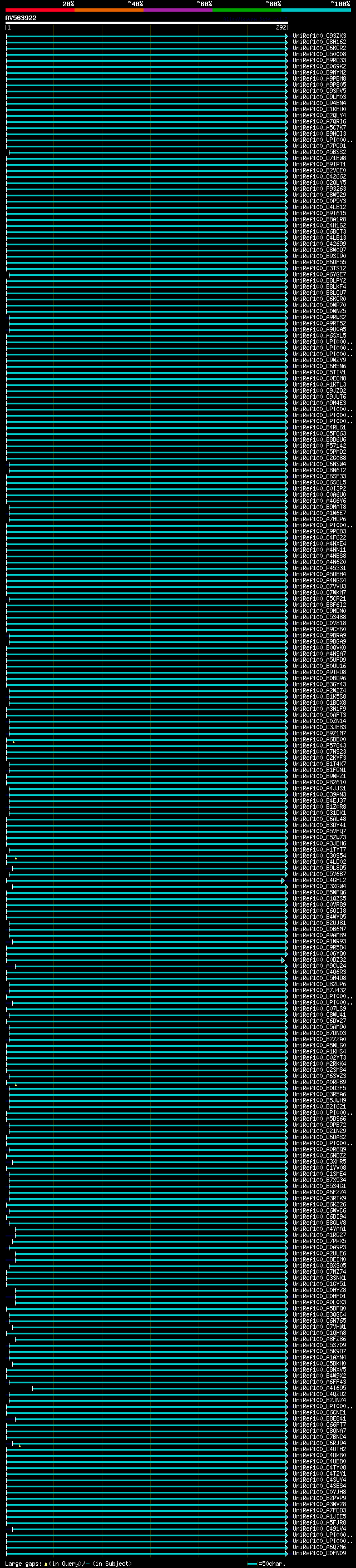Open hit UniRef100_C1KEU0

[x=319, y=110]
